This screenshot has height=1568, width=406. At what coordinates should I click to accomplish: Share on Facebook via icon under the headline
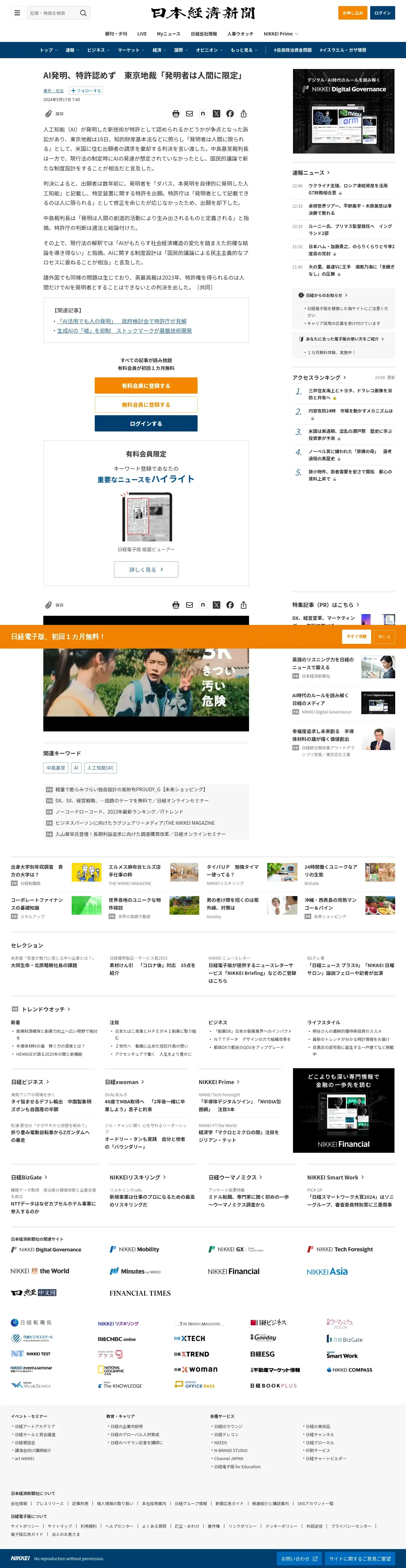click(230, 114)
